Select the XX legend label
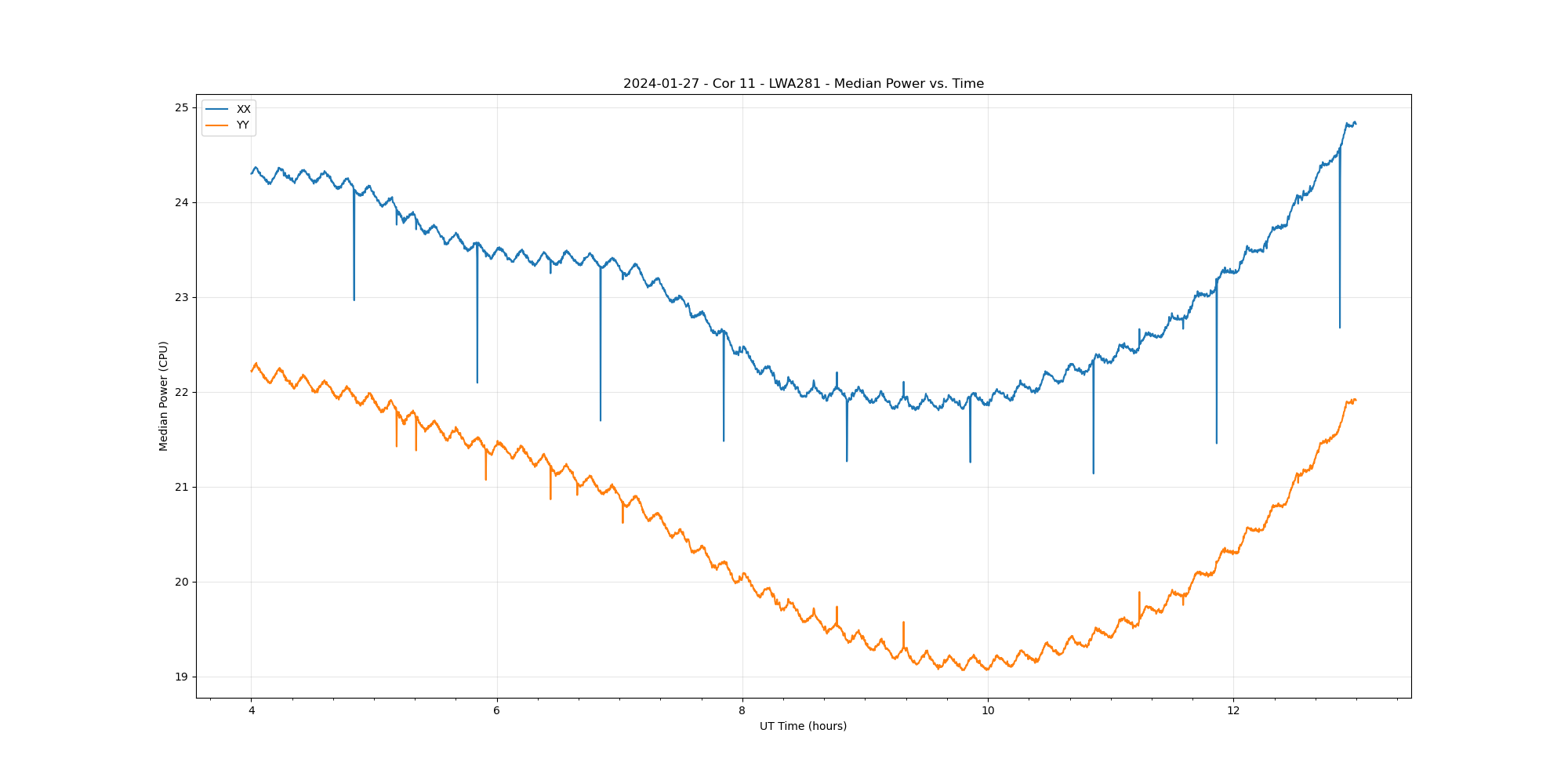This screenshot has height=784, width=1568. click(x=243, y=110)
